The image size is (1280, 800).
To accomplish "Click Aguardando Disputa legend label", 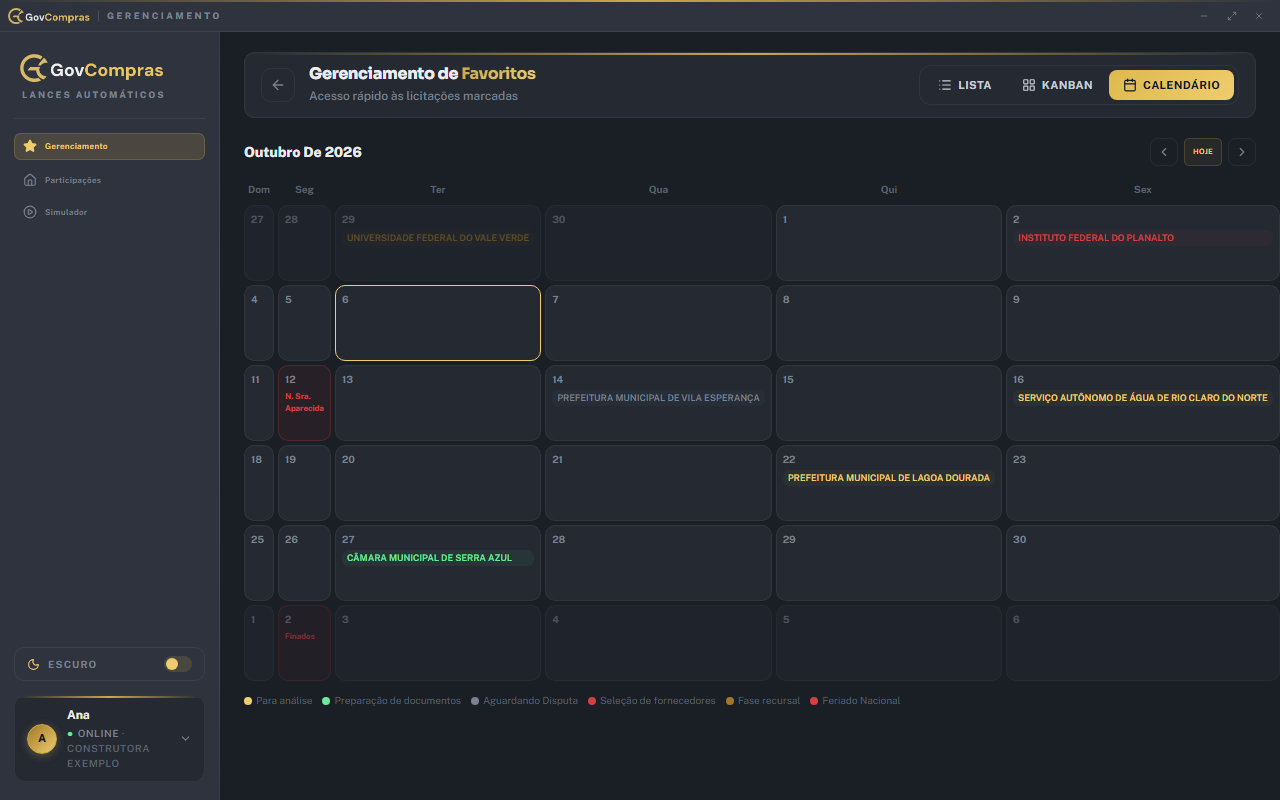I will 530,701.
